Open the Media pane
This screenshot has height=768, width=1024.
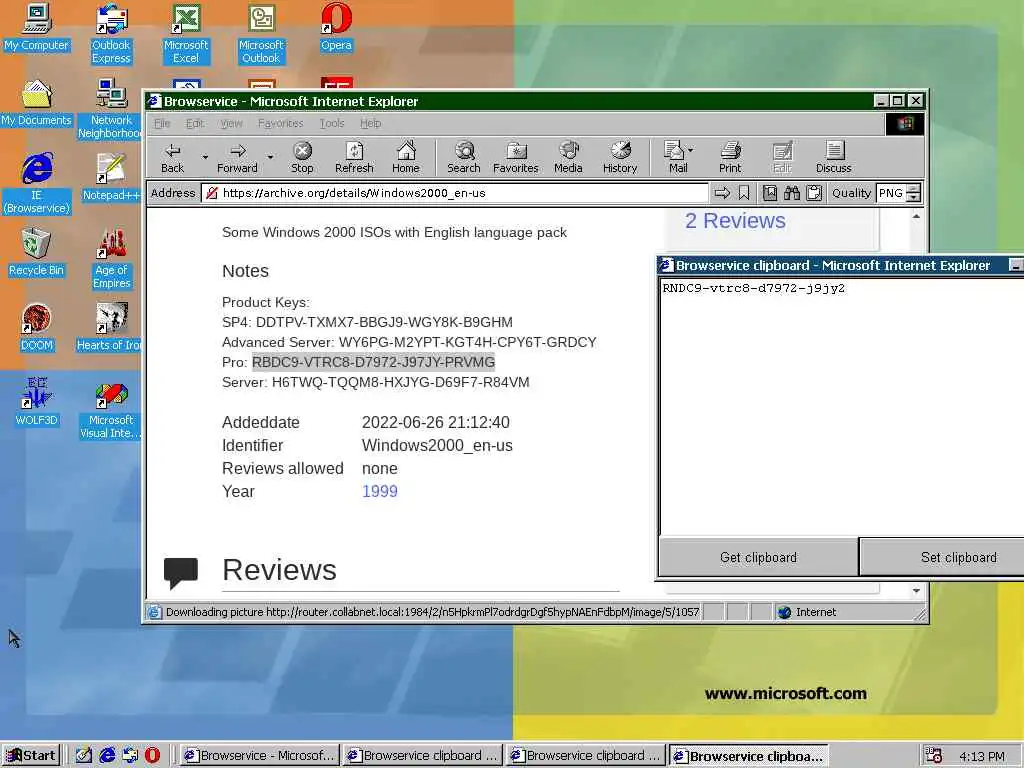point(568,158)
